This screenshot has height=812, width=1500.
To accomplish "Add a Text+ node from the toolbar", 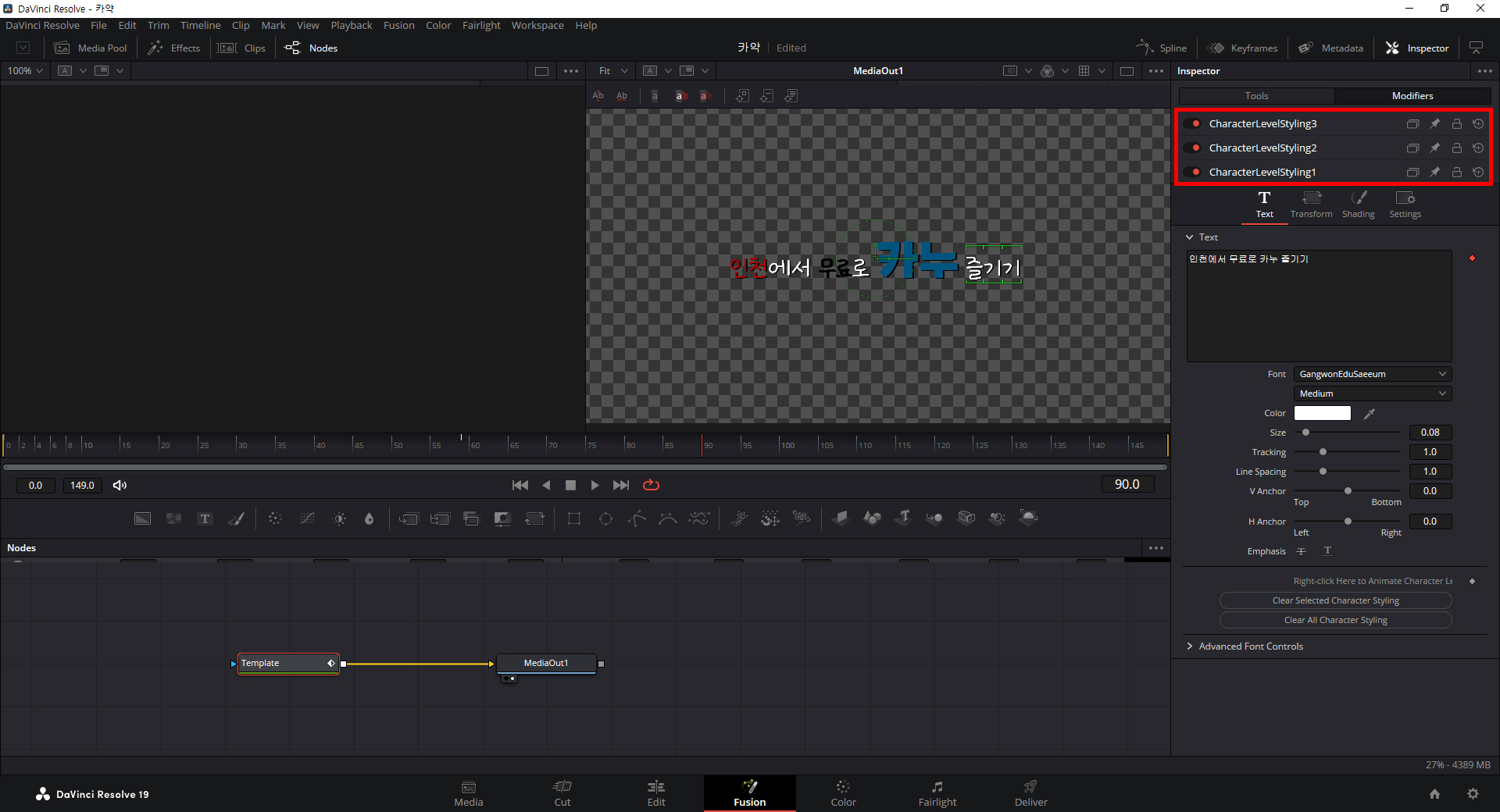I will [205, 518].
